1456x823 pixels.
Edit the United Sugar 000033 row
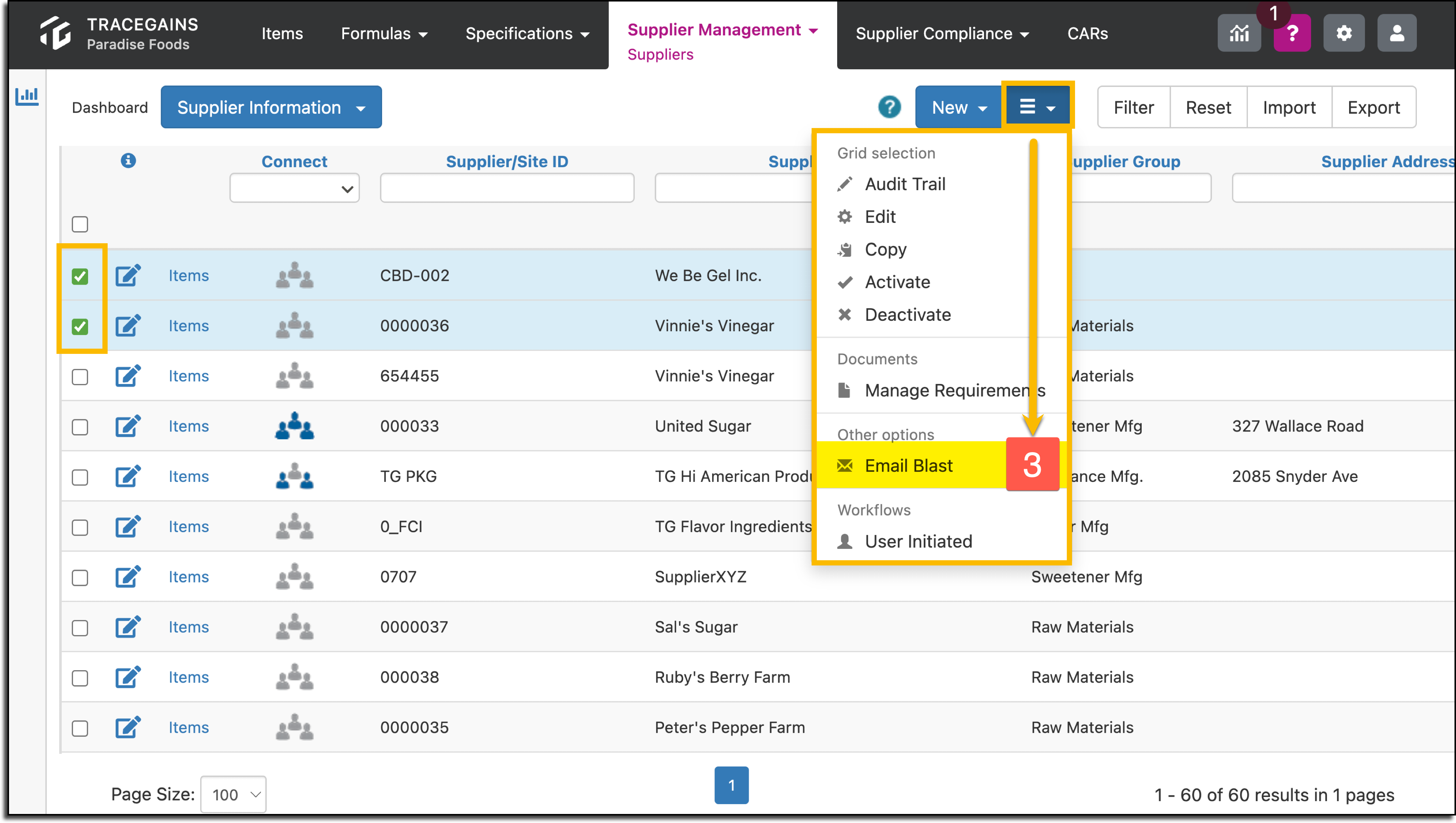point(128,426)
